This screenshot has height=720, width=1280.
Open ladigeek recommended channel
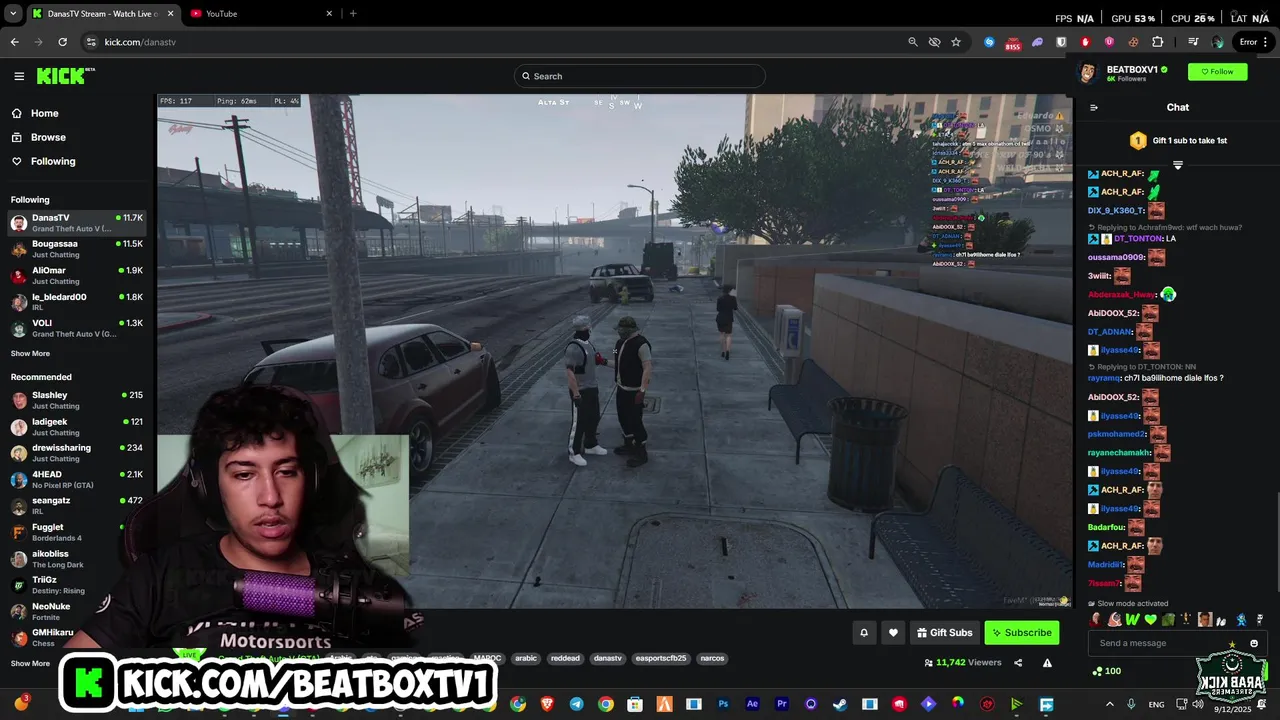(x=77, y=427)
